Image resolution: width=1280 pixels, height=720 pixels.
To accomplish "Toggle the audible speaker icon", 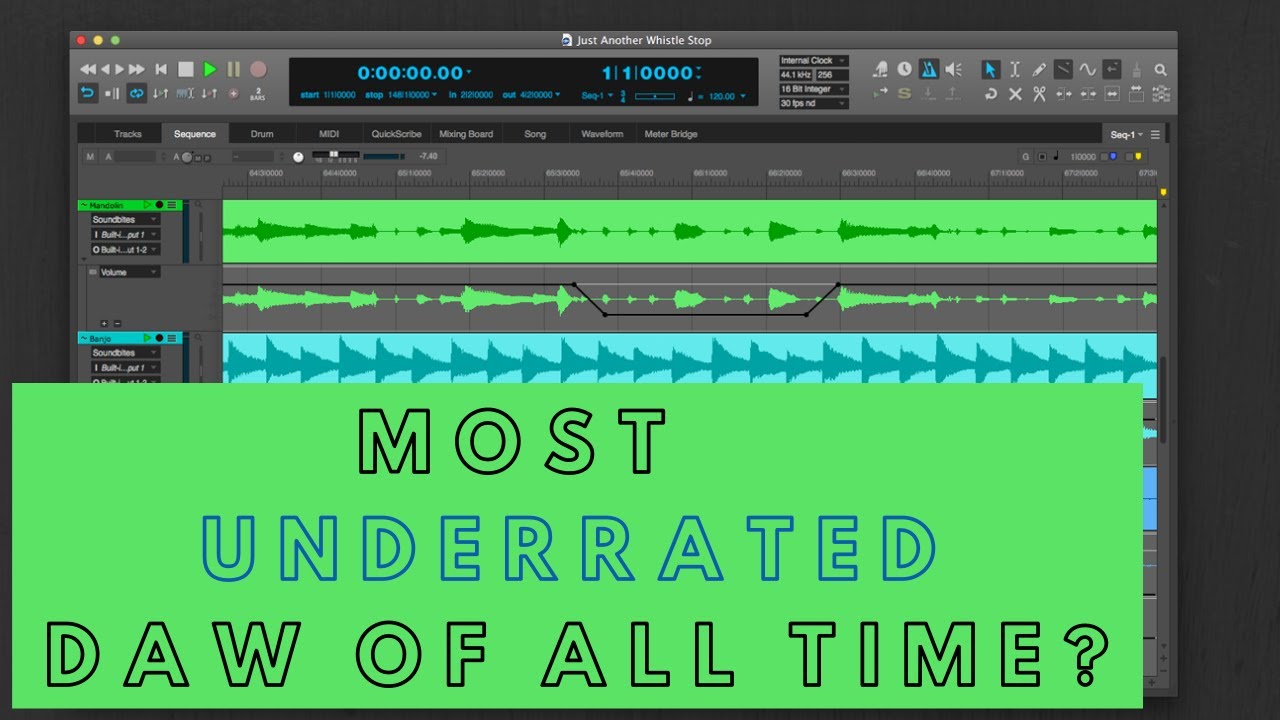I will coord(953,69).
